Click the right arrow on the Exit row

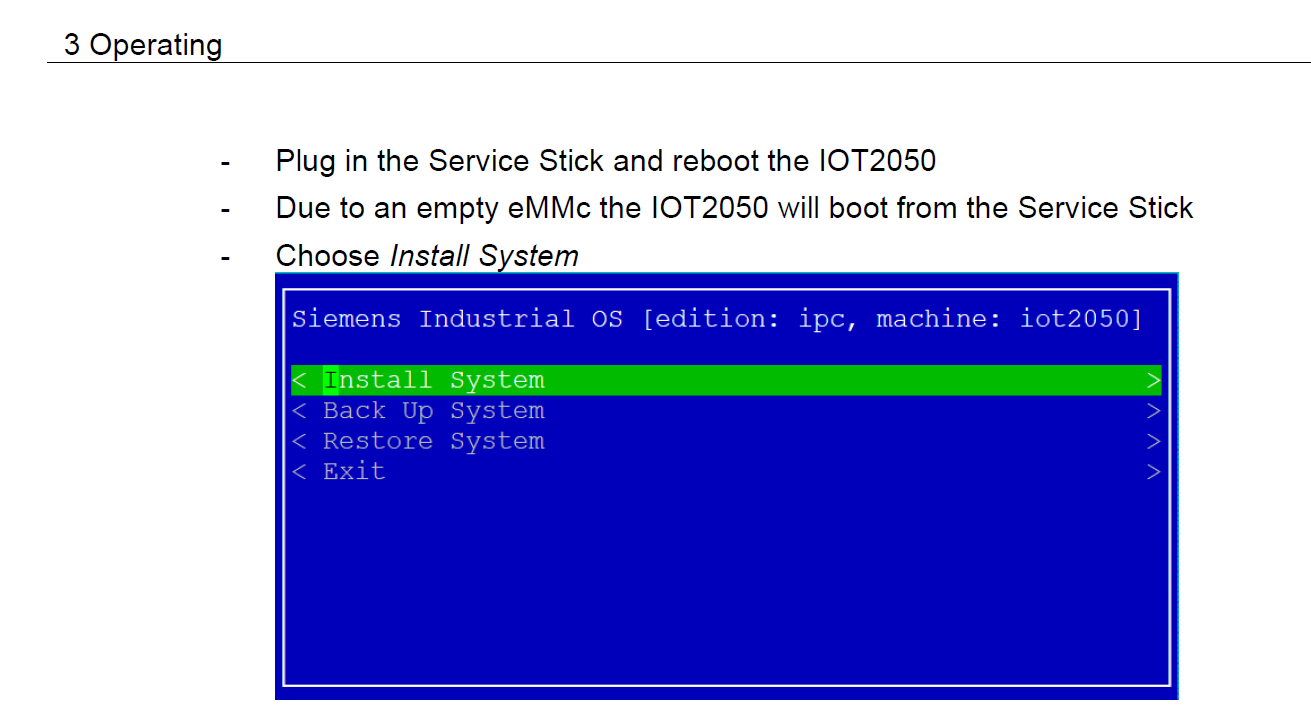coord(1153,472)
